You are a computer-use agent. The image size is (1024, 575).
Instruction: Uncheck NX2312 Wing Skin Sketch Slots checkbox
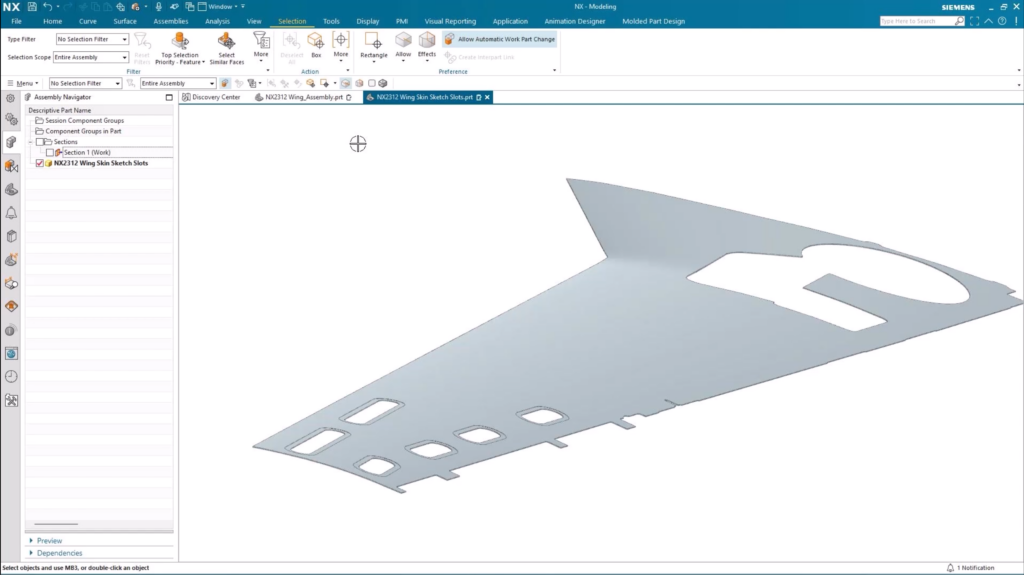(x=39, y=163)
